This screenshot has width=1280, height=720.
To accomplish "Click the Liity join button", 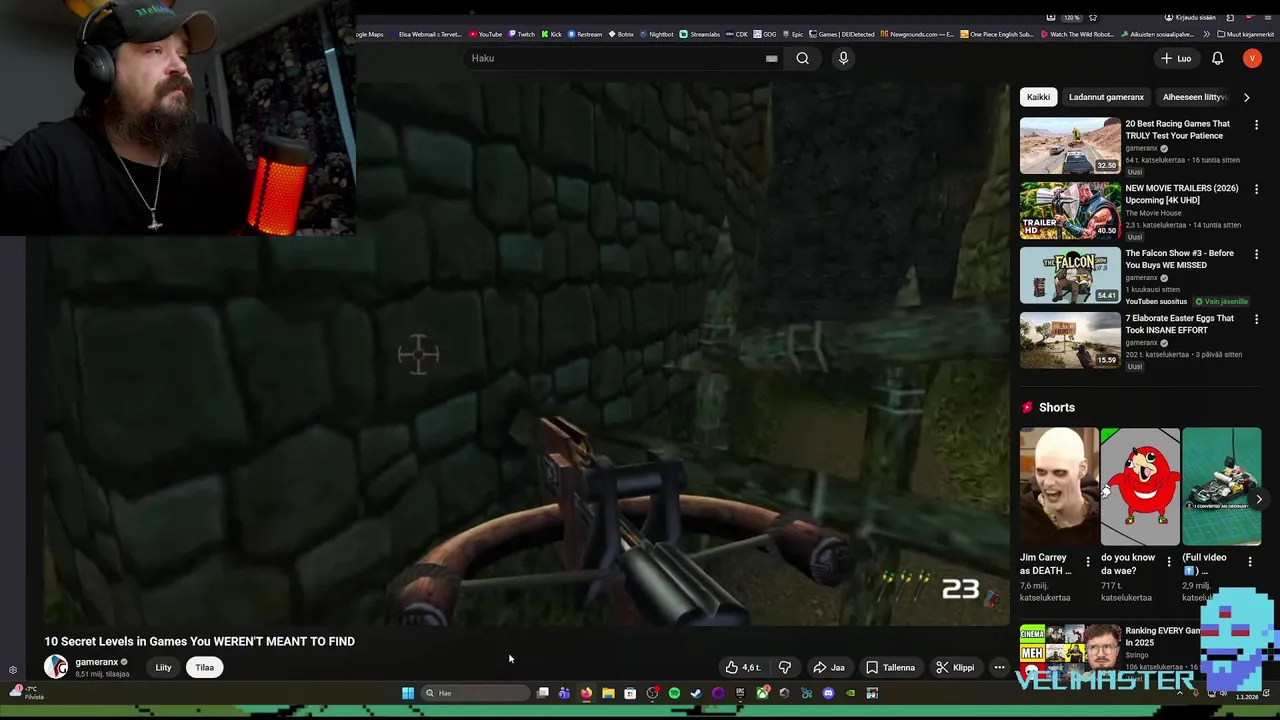I will 163,667.
